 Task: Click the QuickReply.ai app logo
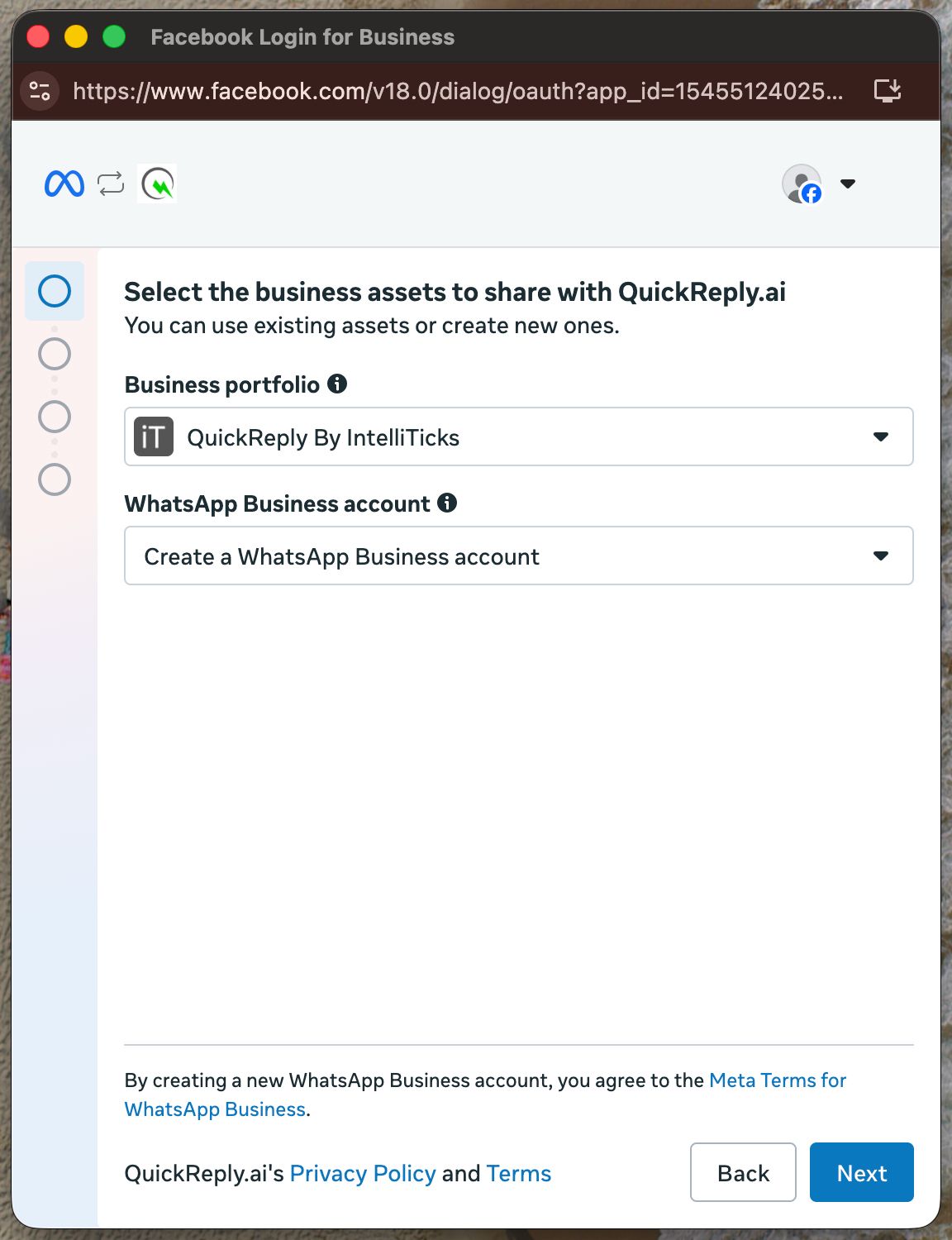click(157, 184)
